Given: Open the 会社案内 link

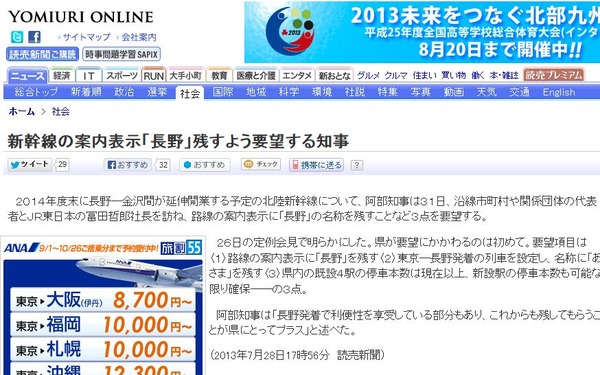Looking at the screenshot, I should tap(139, 37).
